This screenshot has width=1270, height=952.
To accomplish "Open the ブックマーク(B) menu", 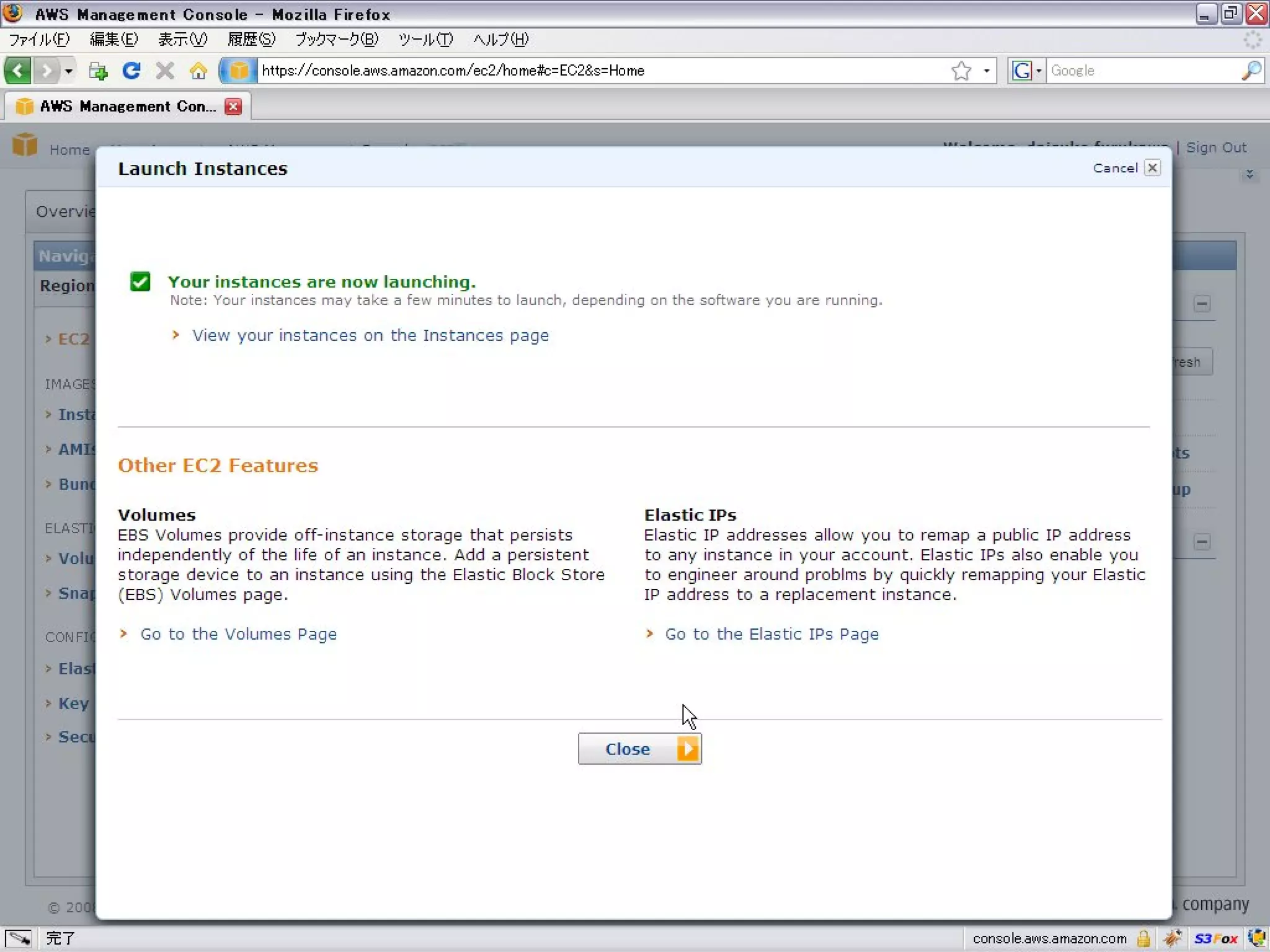I will (337, 40).
